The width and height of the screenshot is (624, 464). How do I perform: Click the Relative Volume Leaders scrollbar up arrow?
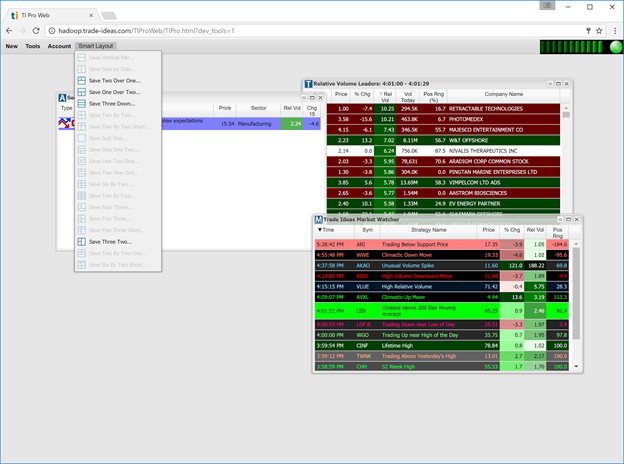click(x=566, y=108)
